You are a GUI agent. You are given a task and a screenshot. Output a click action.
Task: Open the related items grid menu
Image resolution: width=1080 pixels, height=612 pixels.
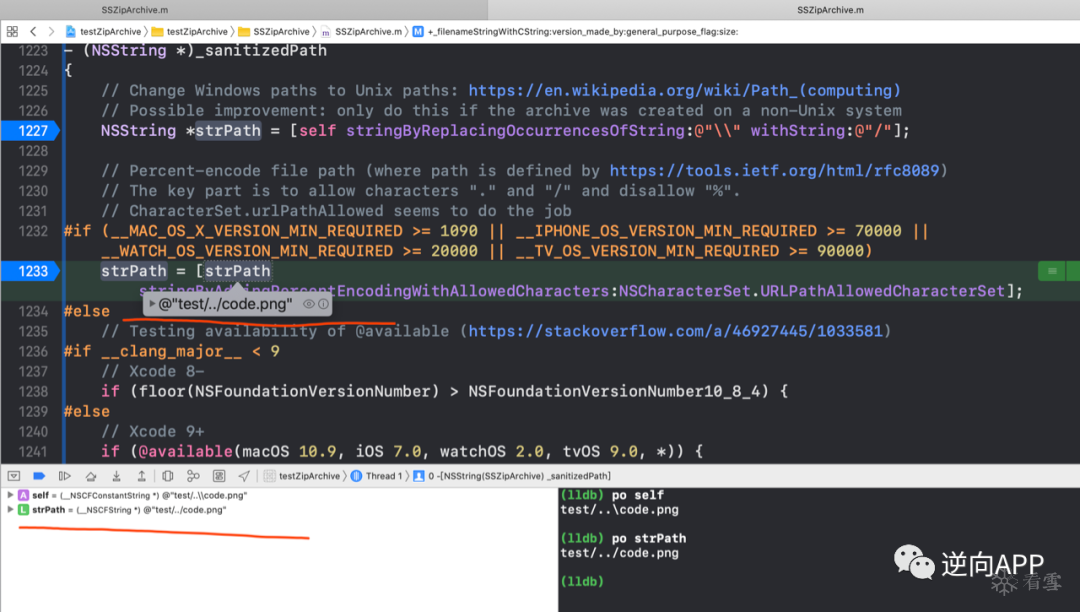(x=12, y=32)
